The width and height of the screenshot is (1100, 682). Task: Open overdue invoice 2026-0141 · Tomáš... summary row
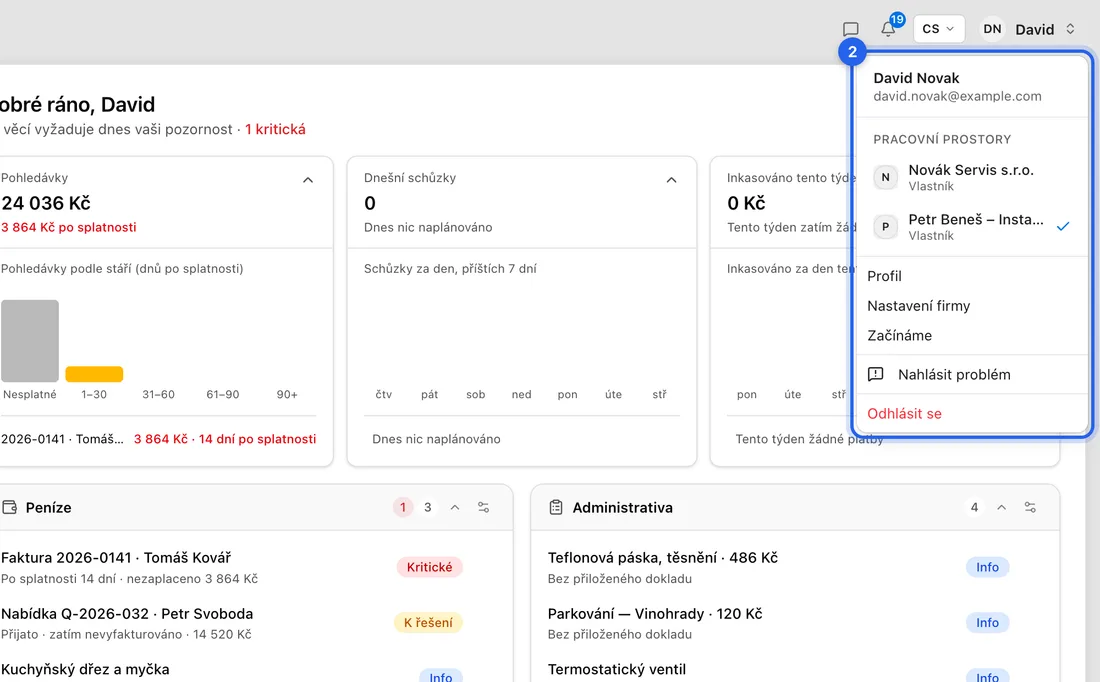click(159, 439)
